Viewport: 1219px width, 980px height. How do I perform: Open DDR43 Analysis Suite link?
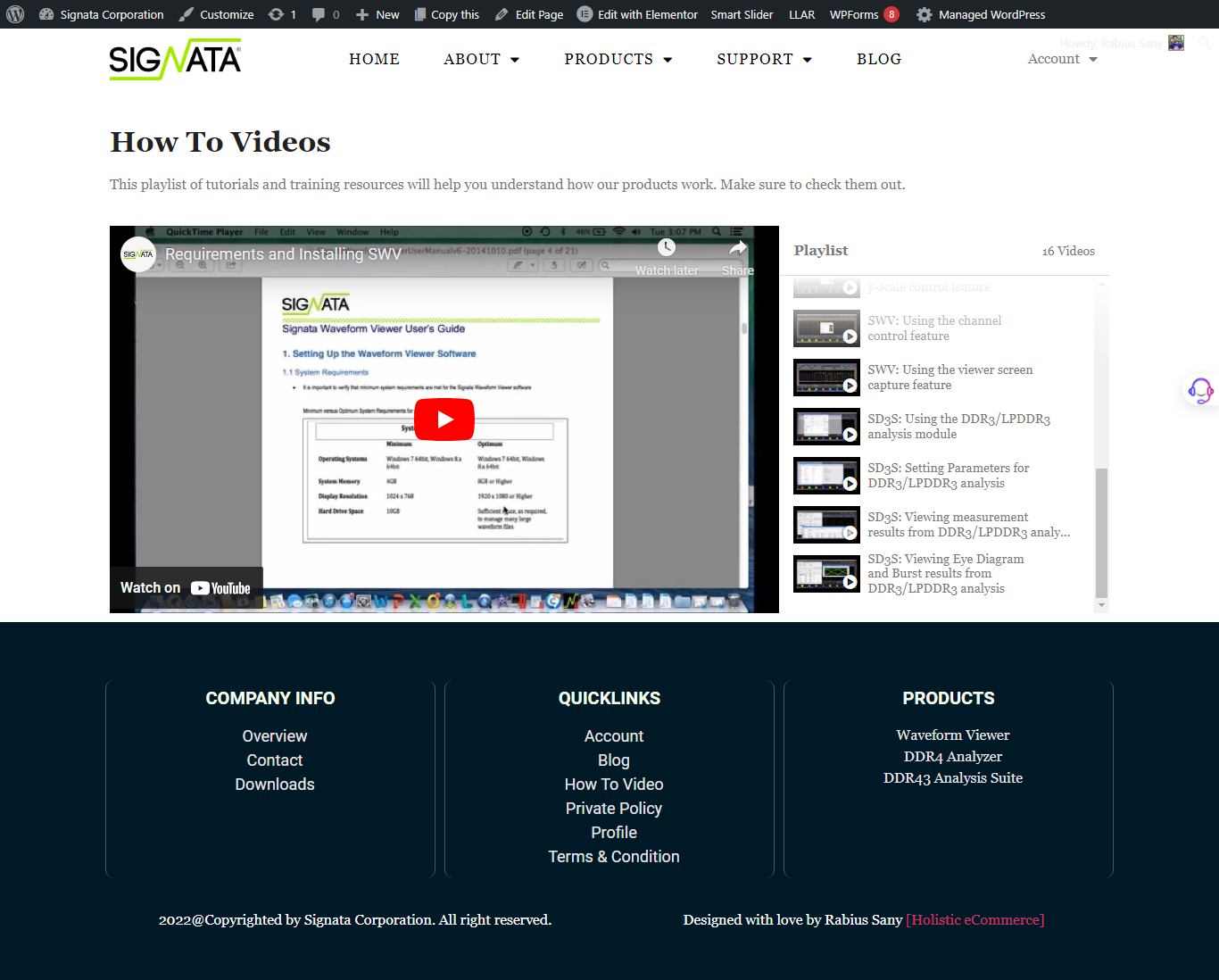pos(953,778)
